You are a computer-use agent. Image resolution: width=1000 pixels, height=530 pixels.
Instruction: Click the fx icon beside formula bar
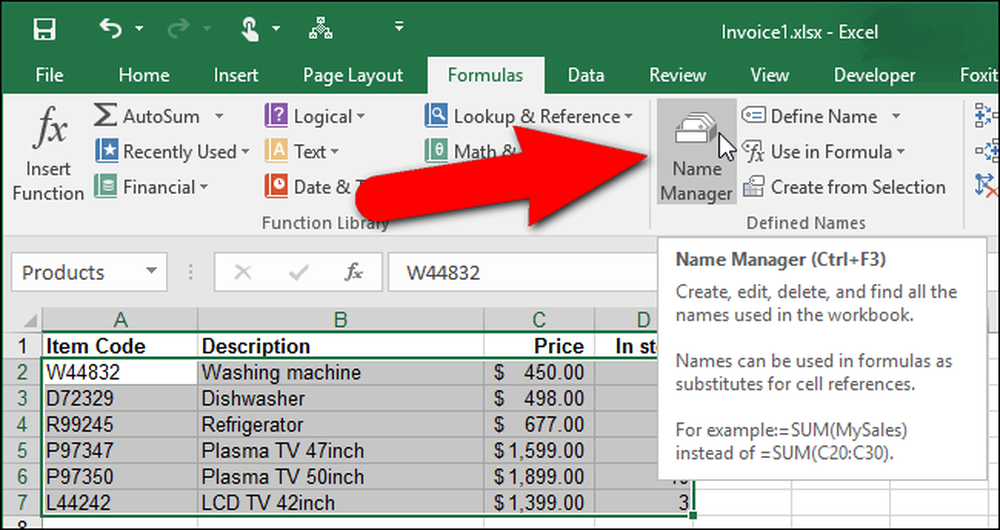[x=353, y=273]
